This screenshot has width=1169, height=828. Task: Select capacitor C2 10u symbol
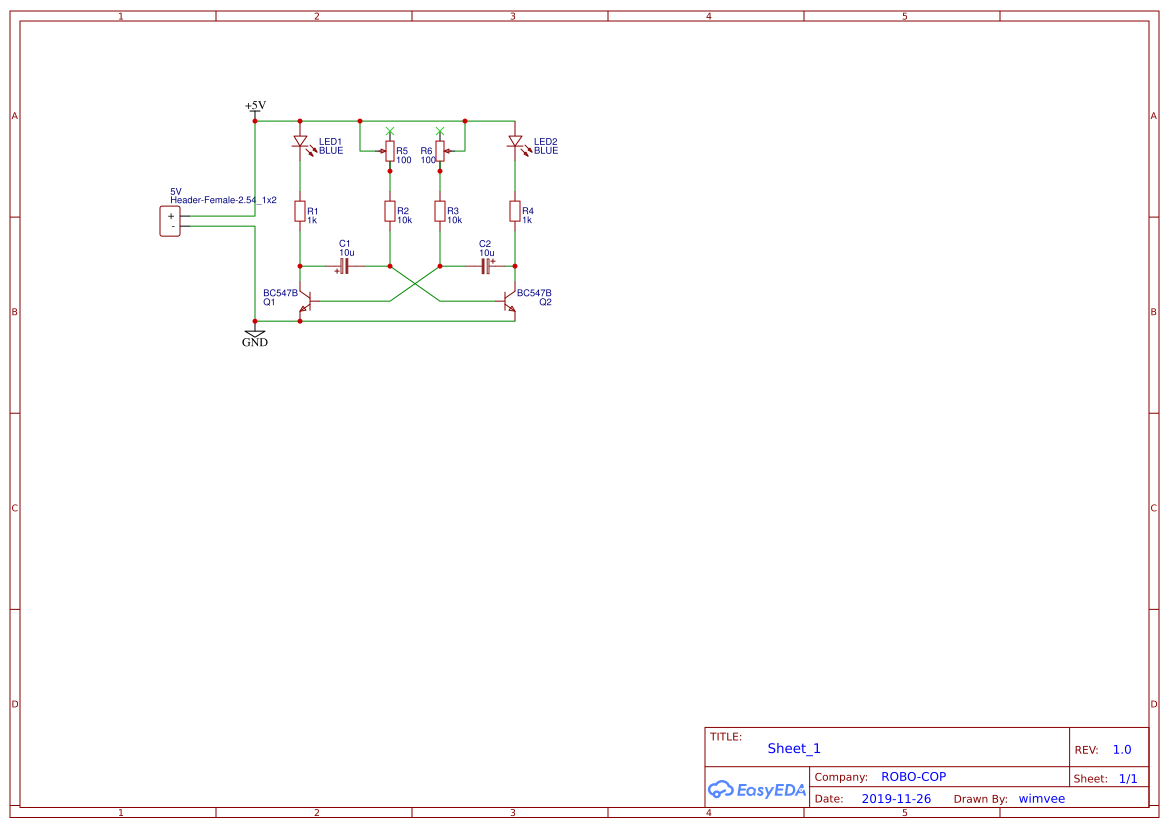click(486, 267)
